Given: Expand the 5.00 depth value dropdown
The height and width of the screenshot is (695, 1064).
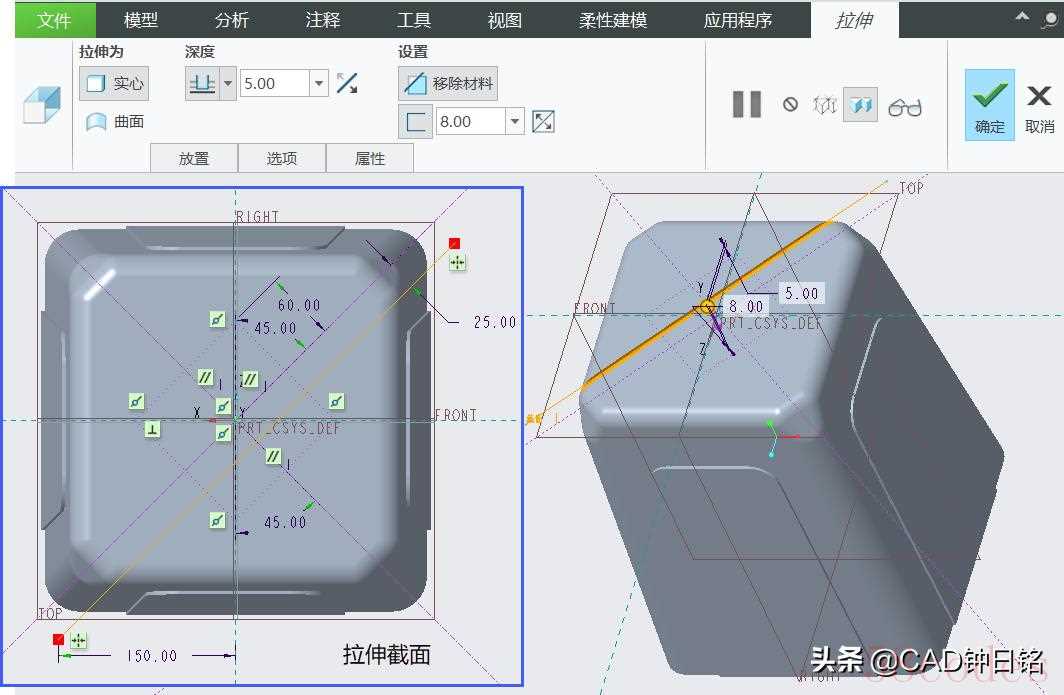Looking at the screenshot, I should click(x=319, y=84).
